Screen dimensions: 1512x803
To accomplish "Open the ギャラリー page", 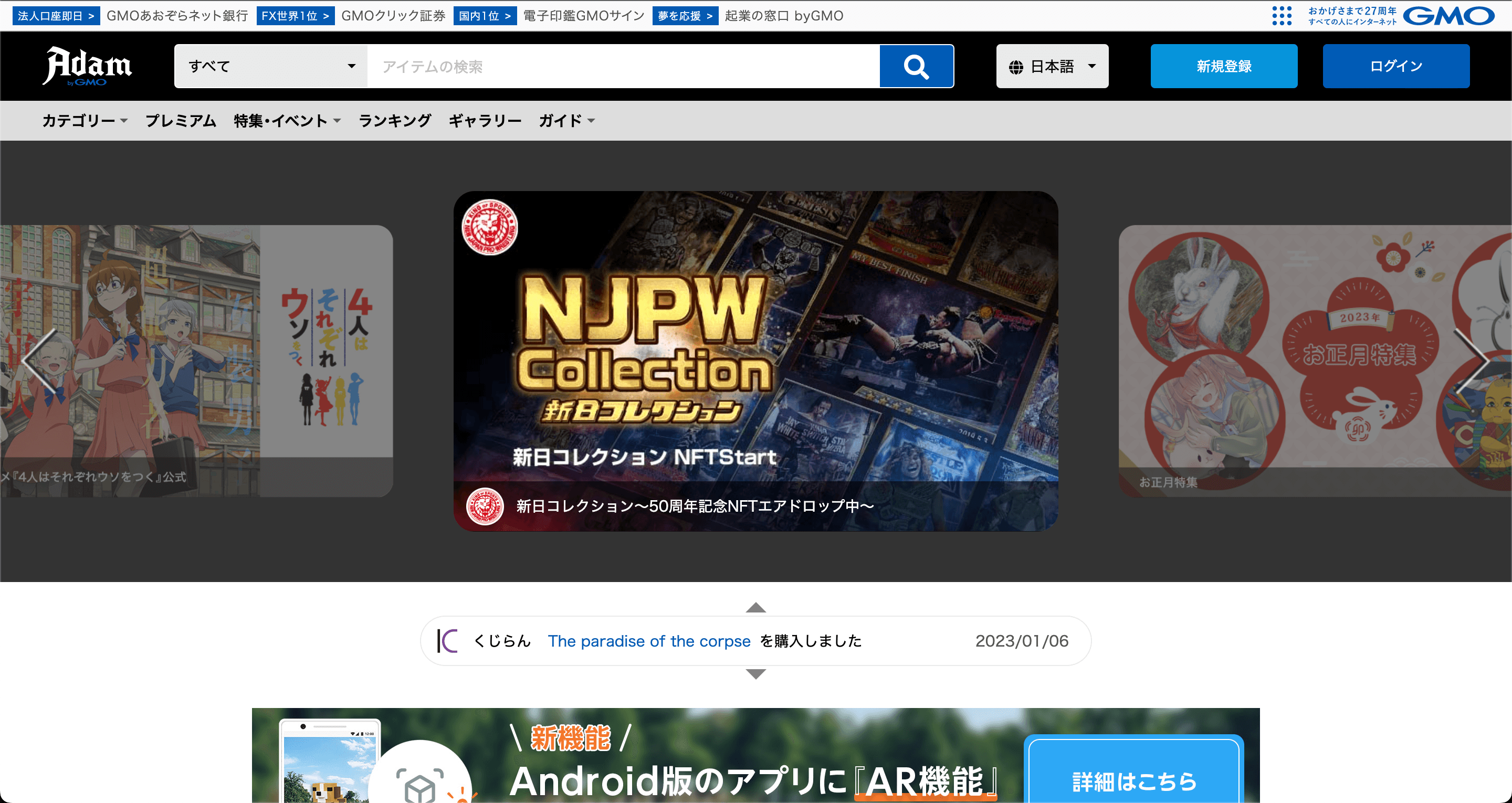I will pos(485,121).
